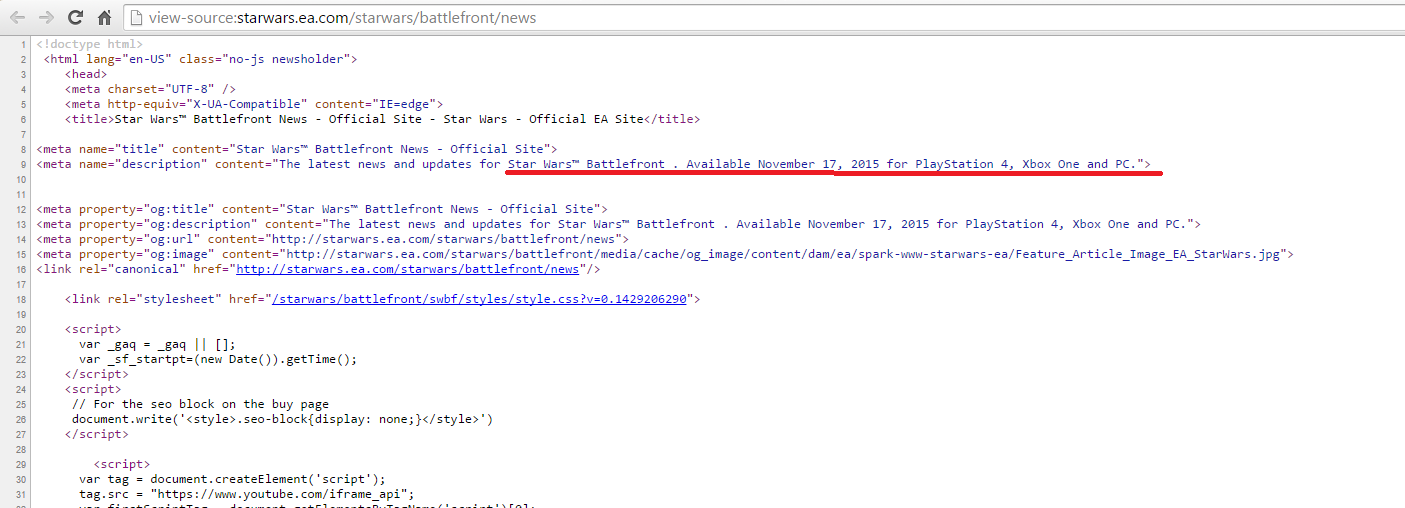Go to the Home page icon

click(x=104, y=18)
